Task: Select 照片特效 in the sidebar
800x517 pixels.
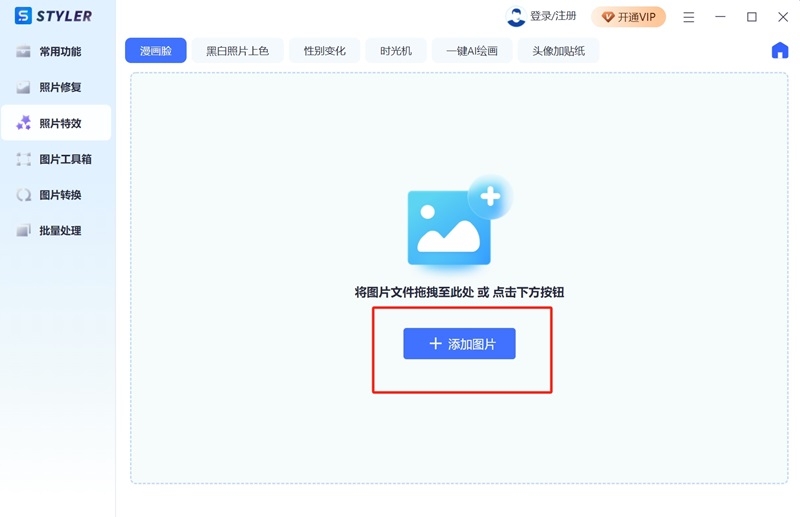Action: pyautogui.click(x=56, y=123)
